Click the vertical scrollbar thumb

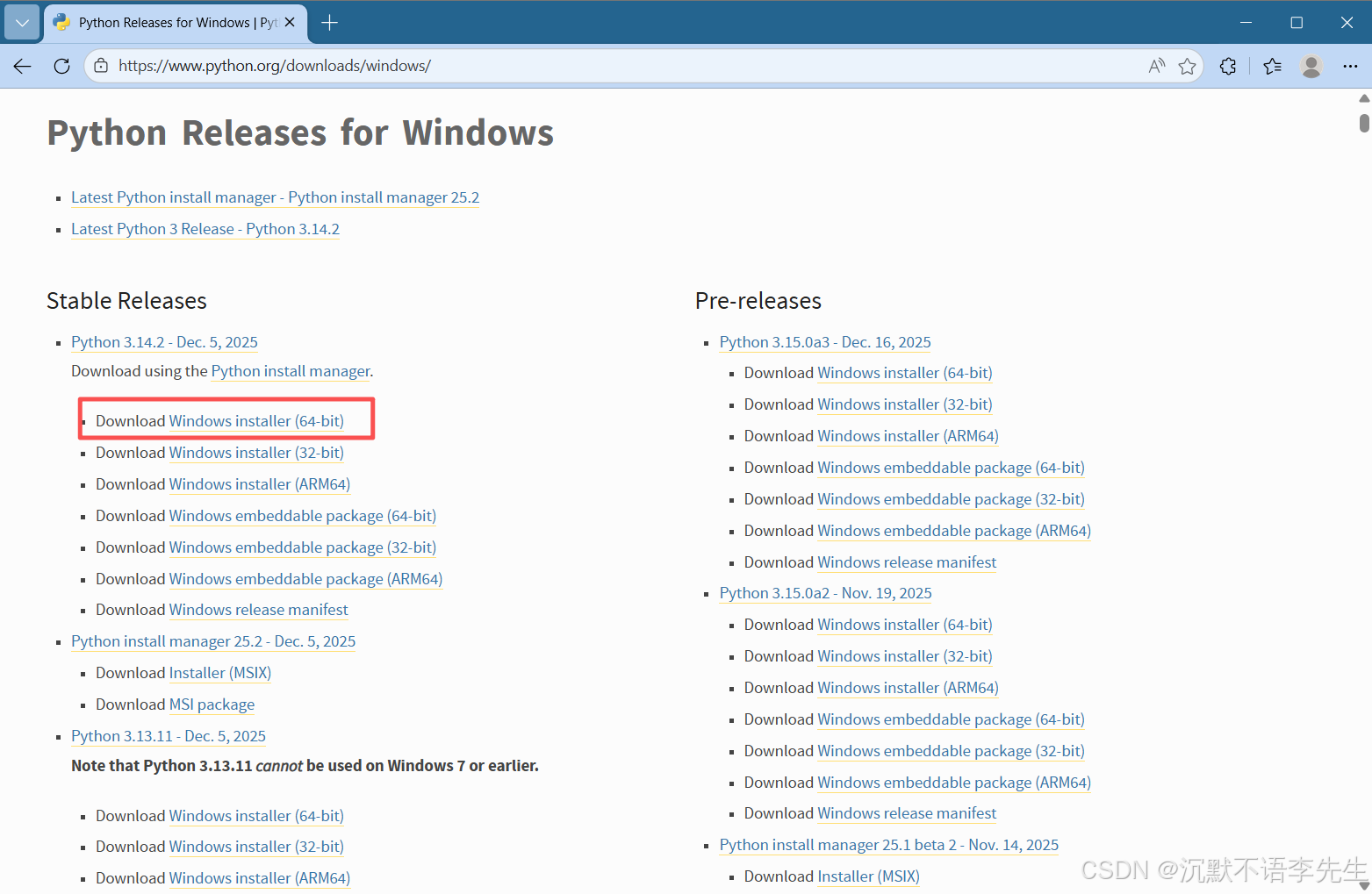(x=1364, y=123)
